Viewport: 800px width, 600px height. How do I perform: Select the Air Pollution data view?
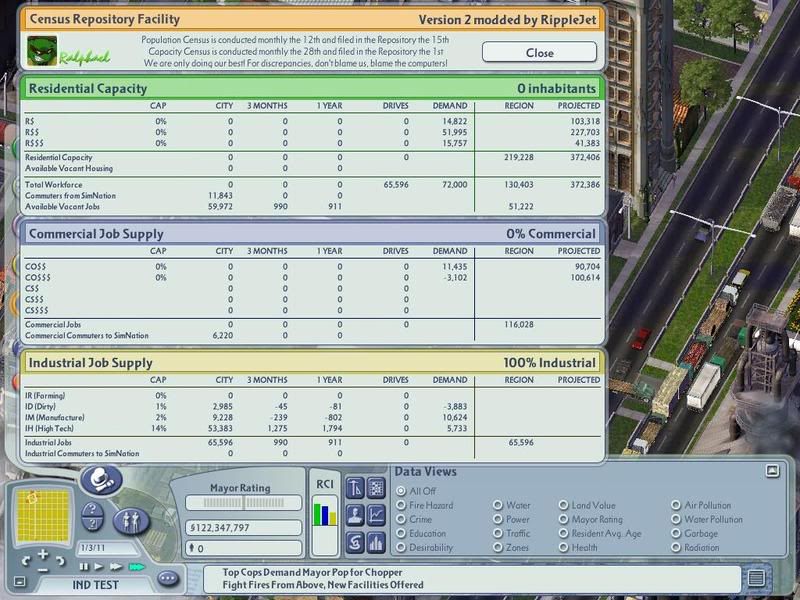[x=676, y=505]
